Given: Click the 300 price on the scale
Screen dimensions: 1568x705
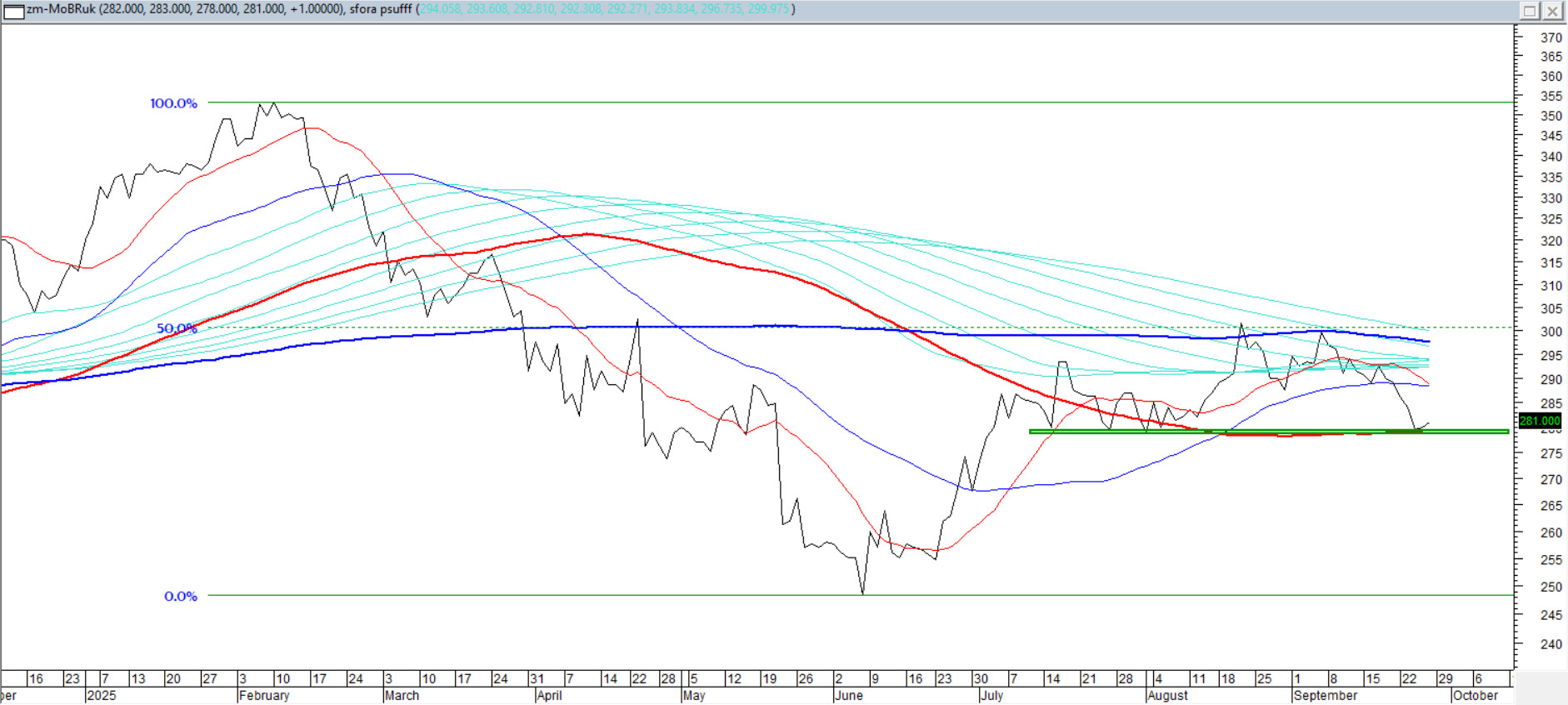Looking at the screenshot, I should click(1551, 332).
